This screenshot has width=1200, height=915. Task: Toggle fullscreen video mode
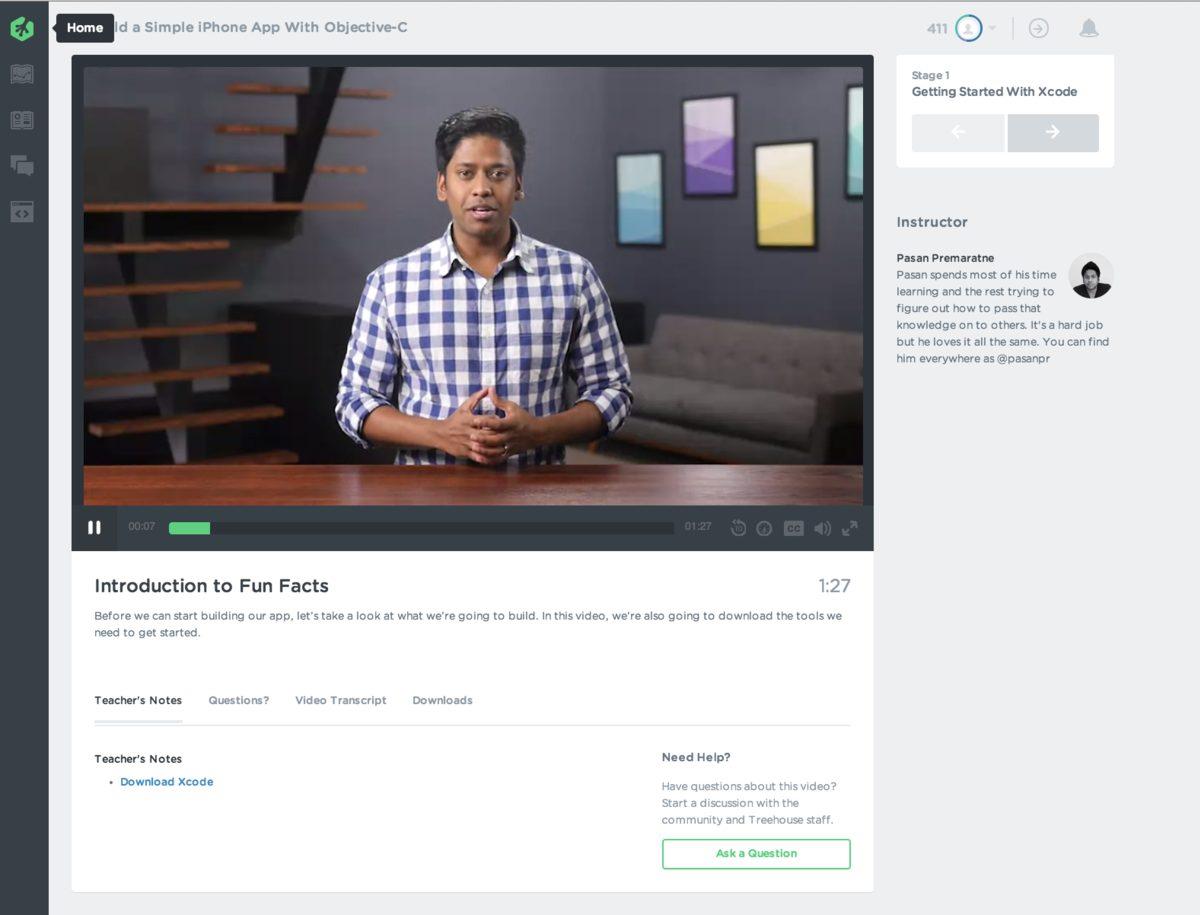[x=849, y=528]
